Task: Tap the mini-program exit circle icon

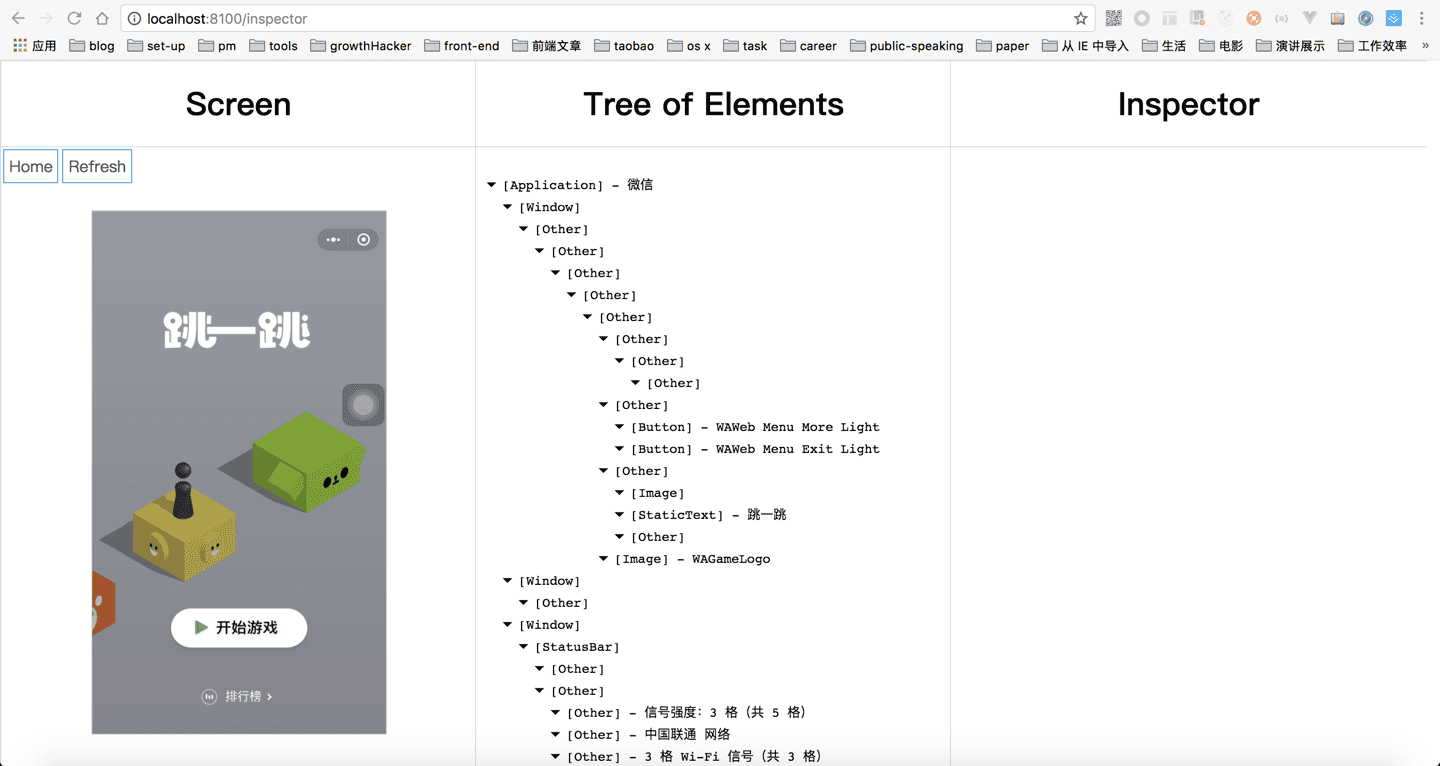Action: point(364,240)
